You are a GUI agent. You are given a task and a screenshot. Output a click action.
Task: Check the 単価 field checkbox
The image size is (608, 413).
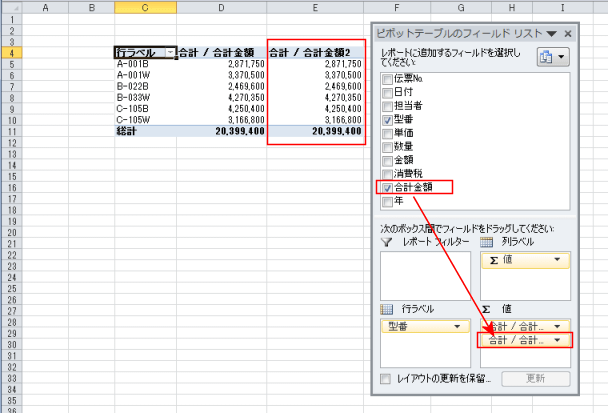pos(387,134)
